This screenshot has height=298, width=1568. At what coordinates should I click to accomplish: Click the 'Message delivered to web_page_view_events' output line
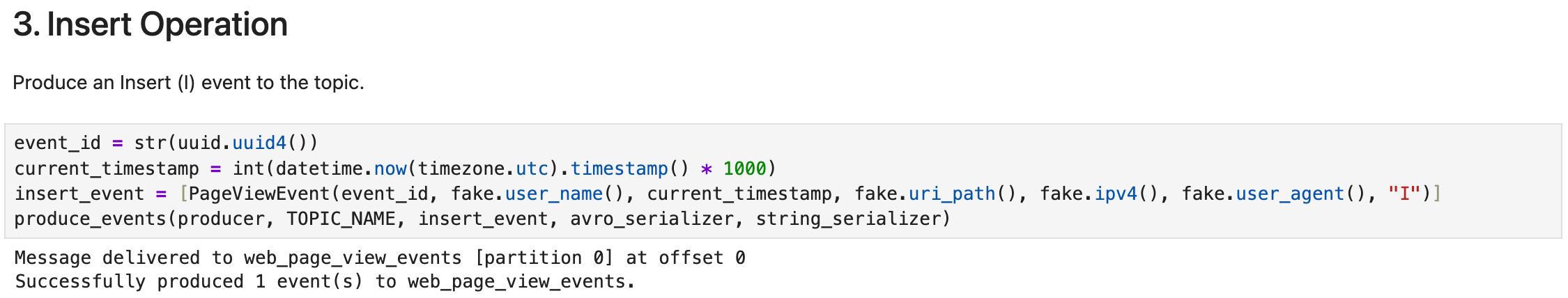click(380, 258)
